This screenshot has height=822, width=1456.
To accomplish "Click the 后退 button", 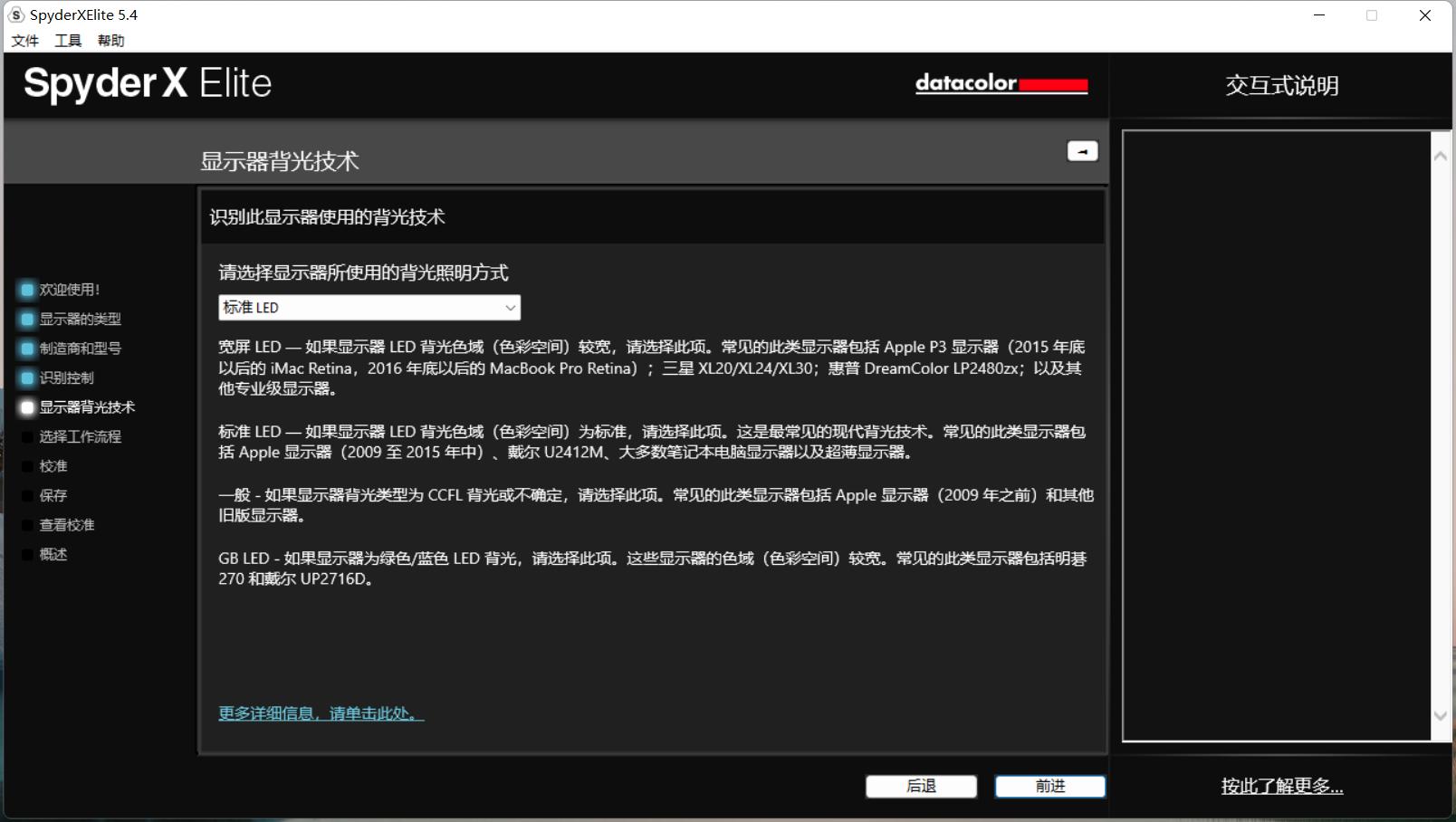I will point(921,786).
